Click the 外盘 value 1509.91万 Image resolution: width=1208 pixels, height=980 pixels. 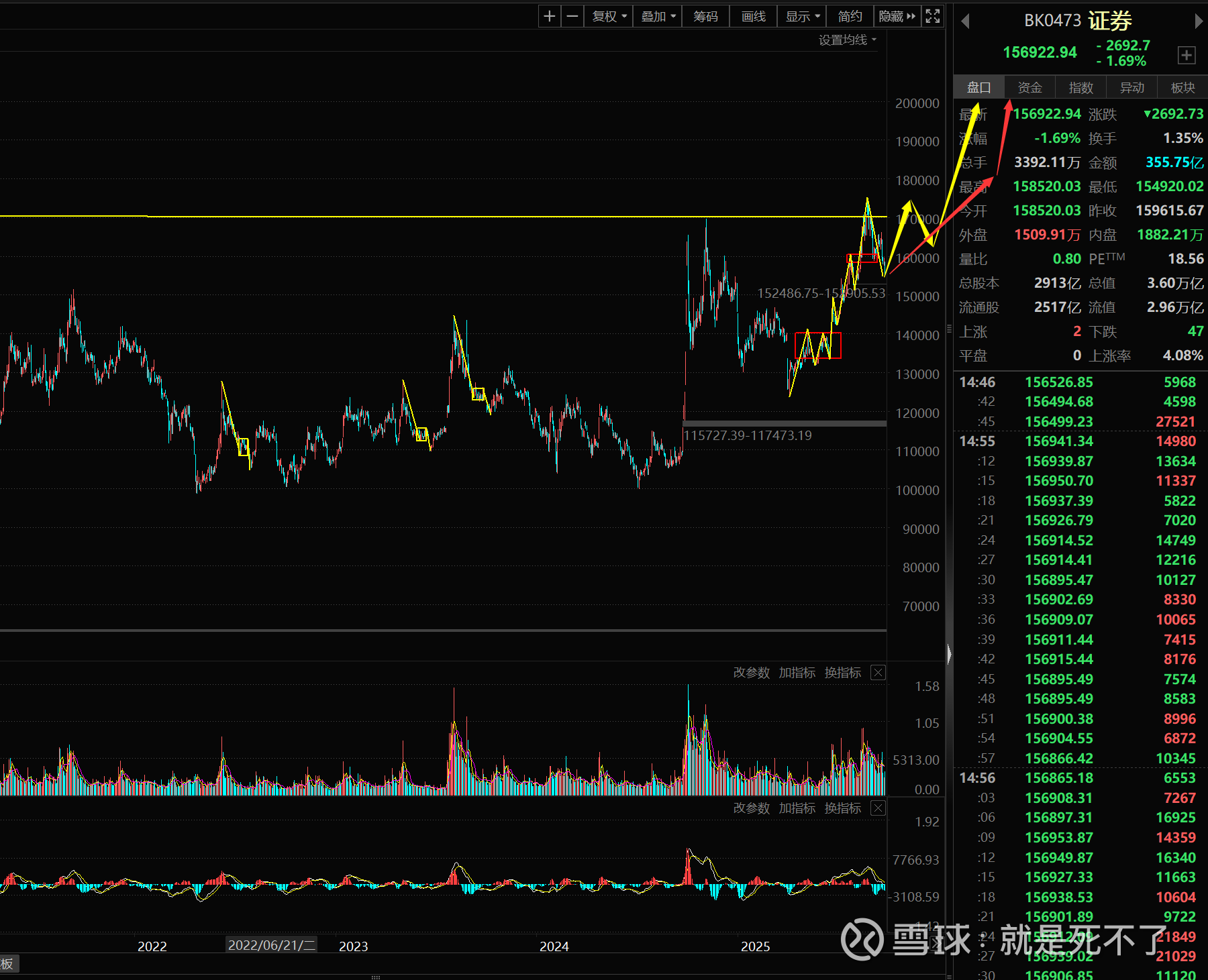(1047, 235)
